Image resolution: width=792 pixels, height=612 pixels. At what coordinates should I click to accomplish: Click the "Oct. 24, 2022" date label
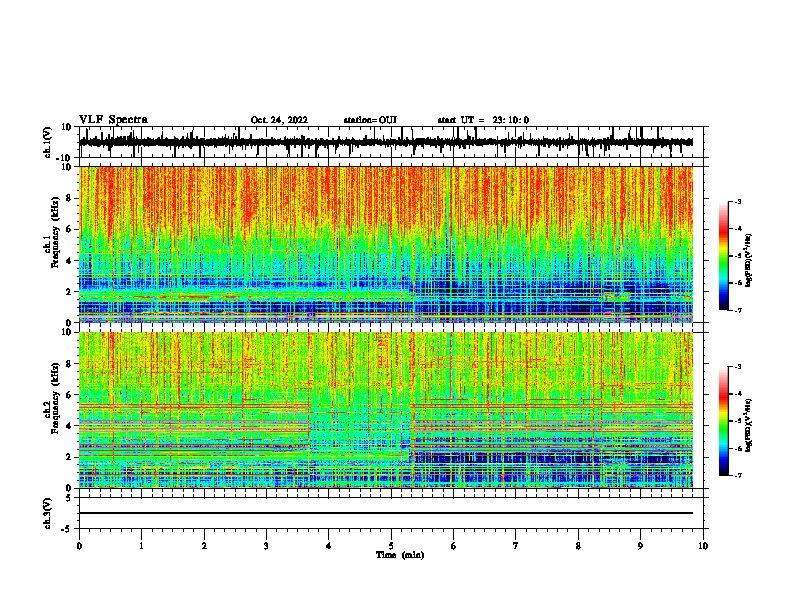click(x=279, y=120)
